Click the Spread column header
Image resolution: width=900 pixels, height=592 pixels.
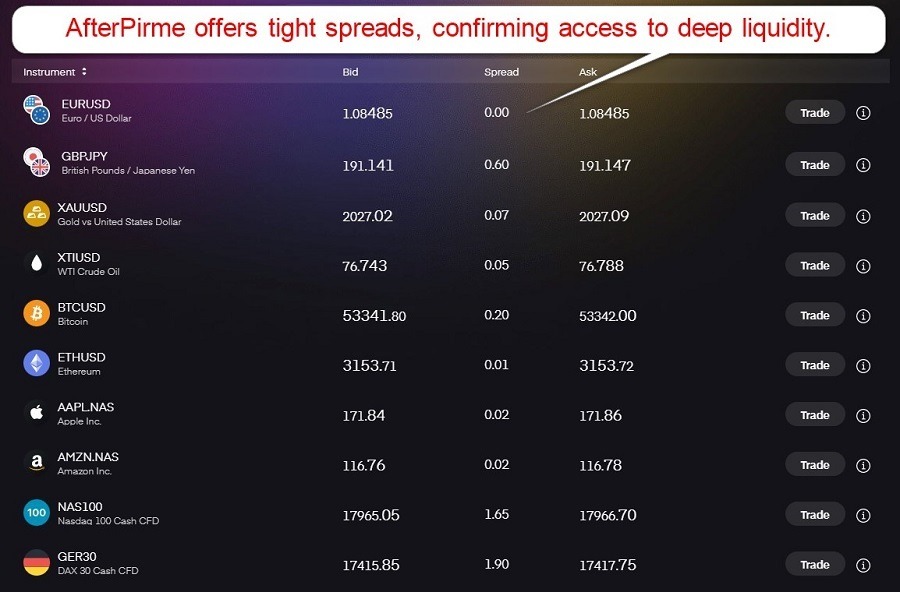click(500, 71)
